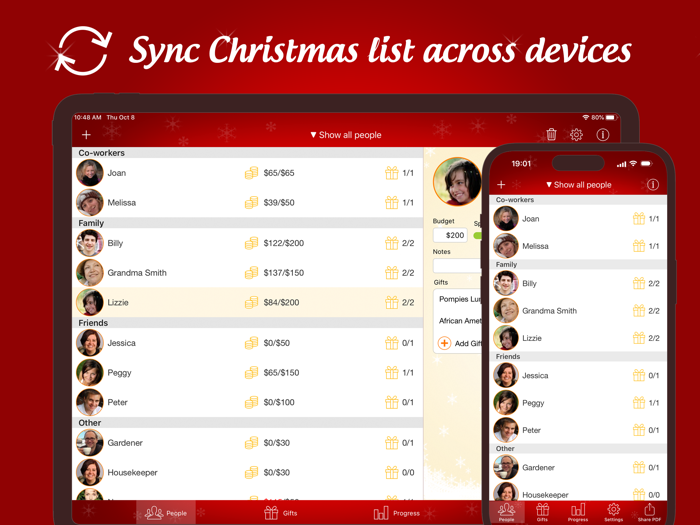Screen dimensions: 700x525
Task: Click Joan's gift icon on tablet
Action: [392, 173]
